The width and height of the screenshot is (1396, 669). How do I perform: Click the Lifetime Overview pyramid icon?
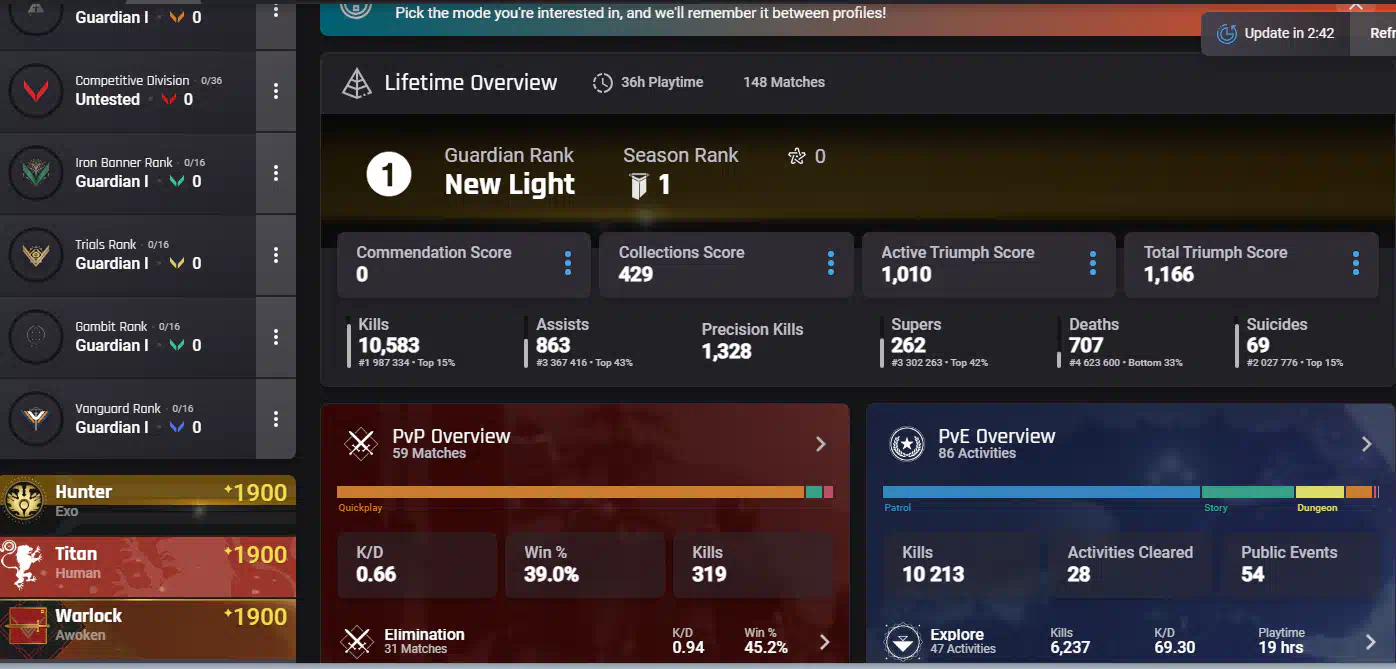coord(357,83)
